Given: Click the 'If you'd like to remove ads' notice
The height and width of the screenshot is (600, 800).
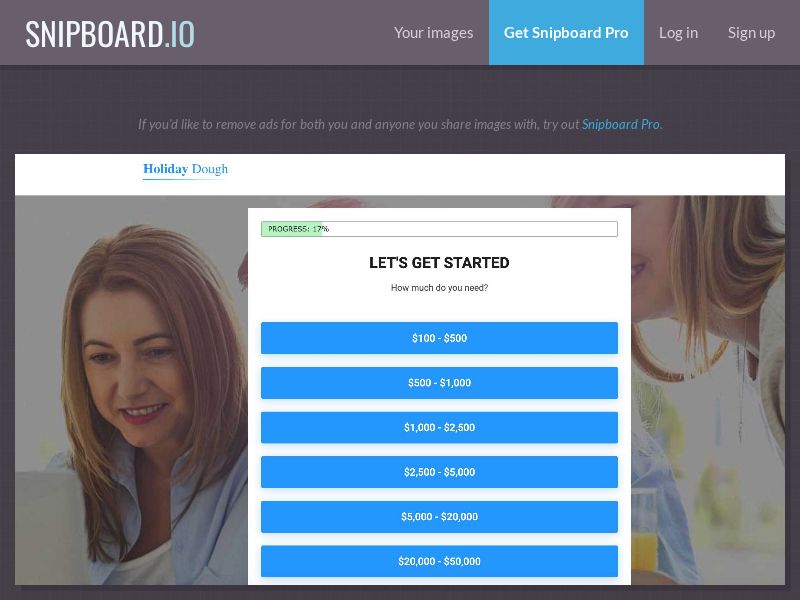Looking at the screenshot, I should (x=358, y=125).
